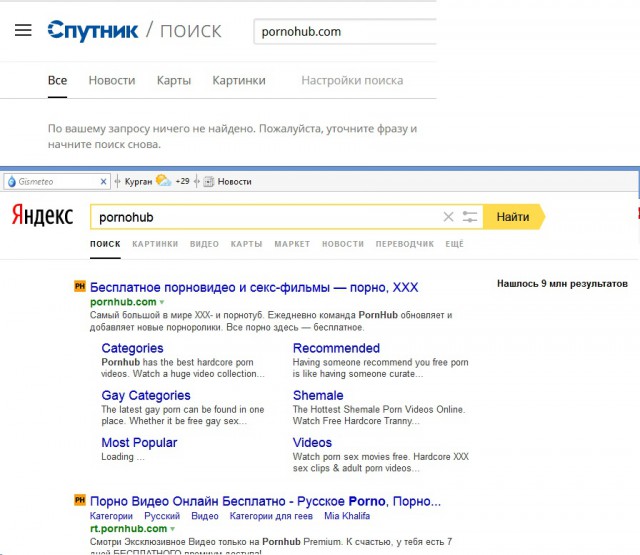640x555 pixels.
Task: Open the Sputnik Карты tab
Action: tap(174, 80)
